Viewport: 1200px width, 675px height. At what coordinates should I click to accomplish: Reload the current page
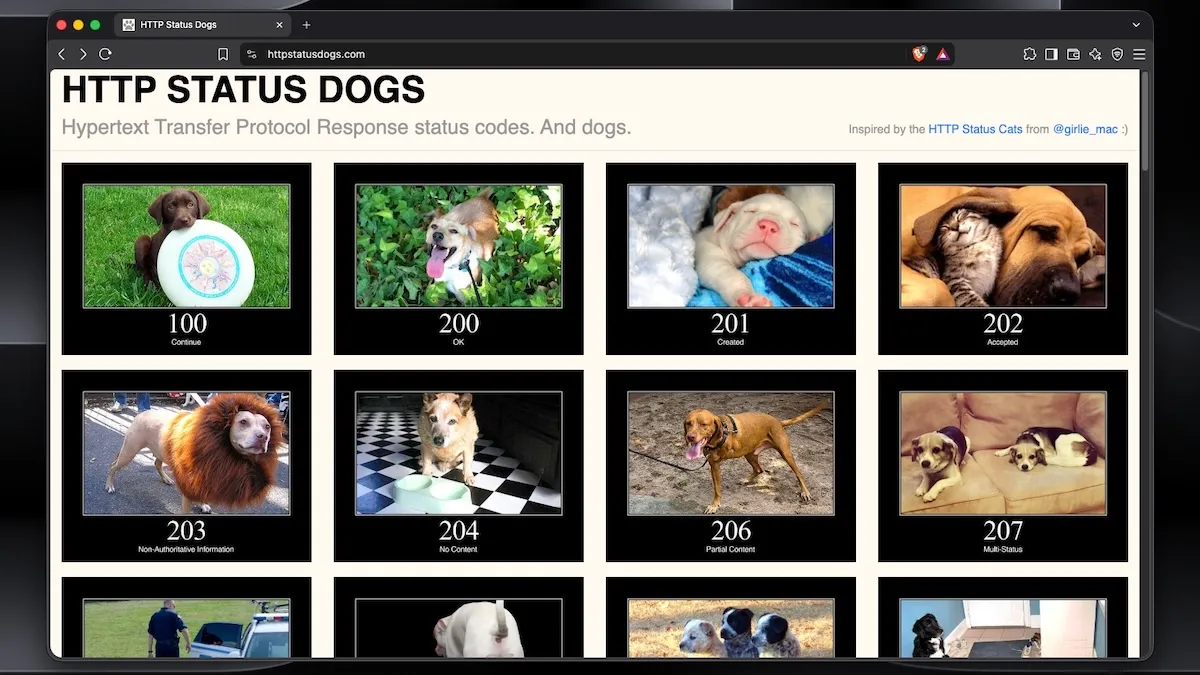105,54
